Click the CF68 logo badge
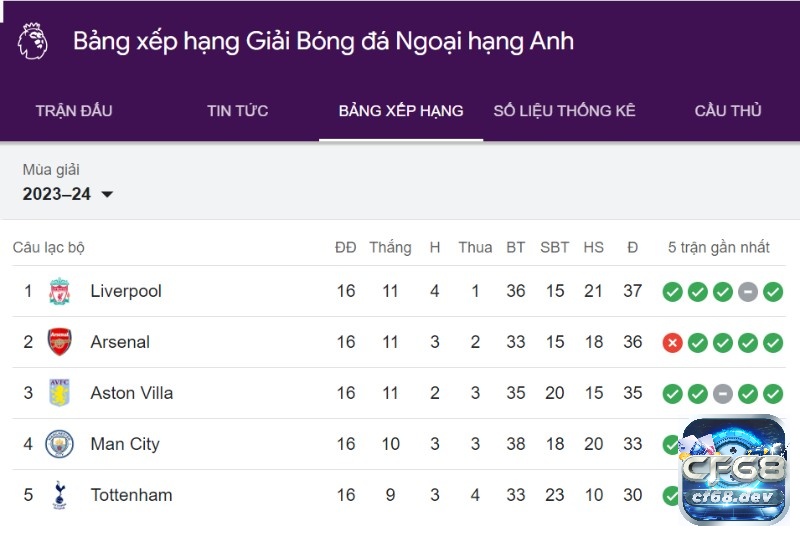Screen dimensions: 800x536 [x=734, y=470]
